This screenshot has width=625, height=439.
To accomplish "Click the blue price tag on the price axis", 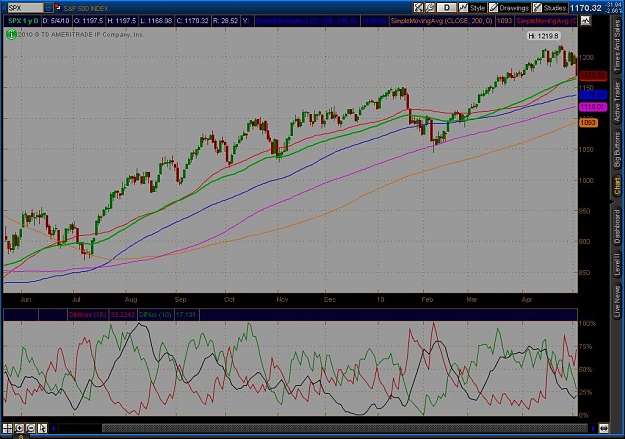I will [593, 95].
